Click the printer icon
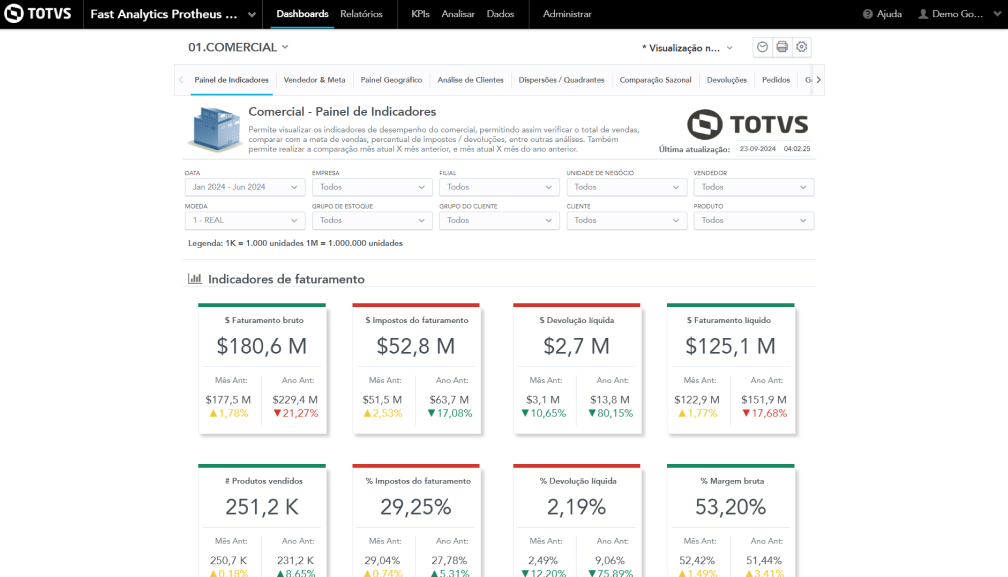Viewport: 1008px width, 577px height. coord(782,47)
